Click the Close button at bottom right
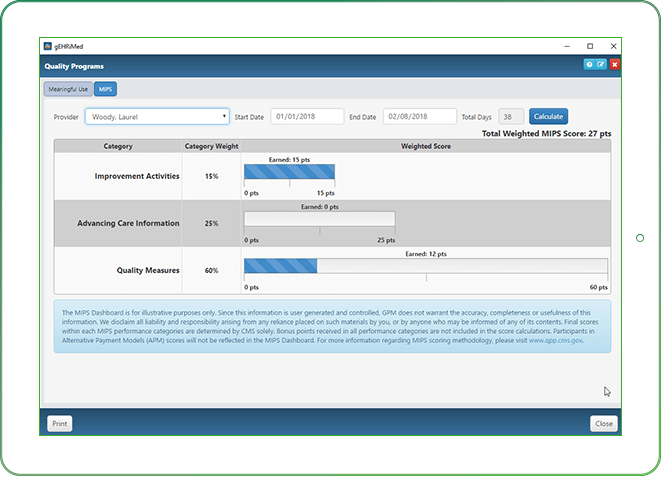This screenshot has height=477, width=661. coord(603,423)
